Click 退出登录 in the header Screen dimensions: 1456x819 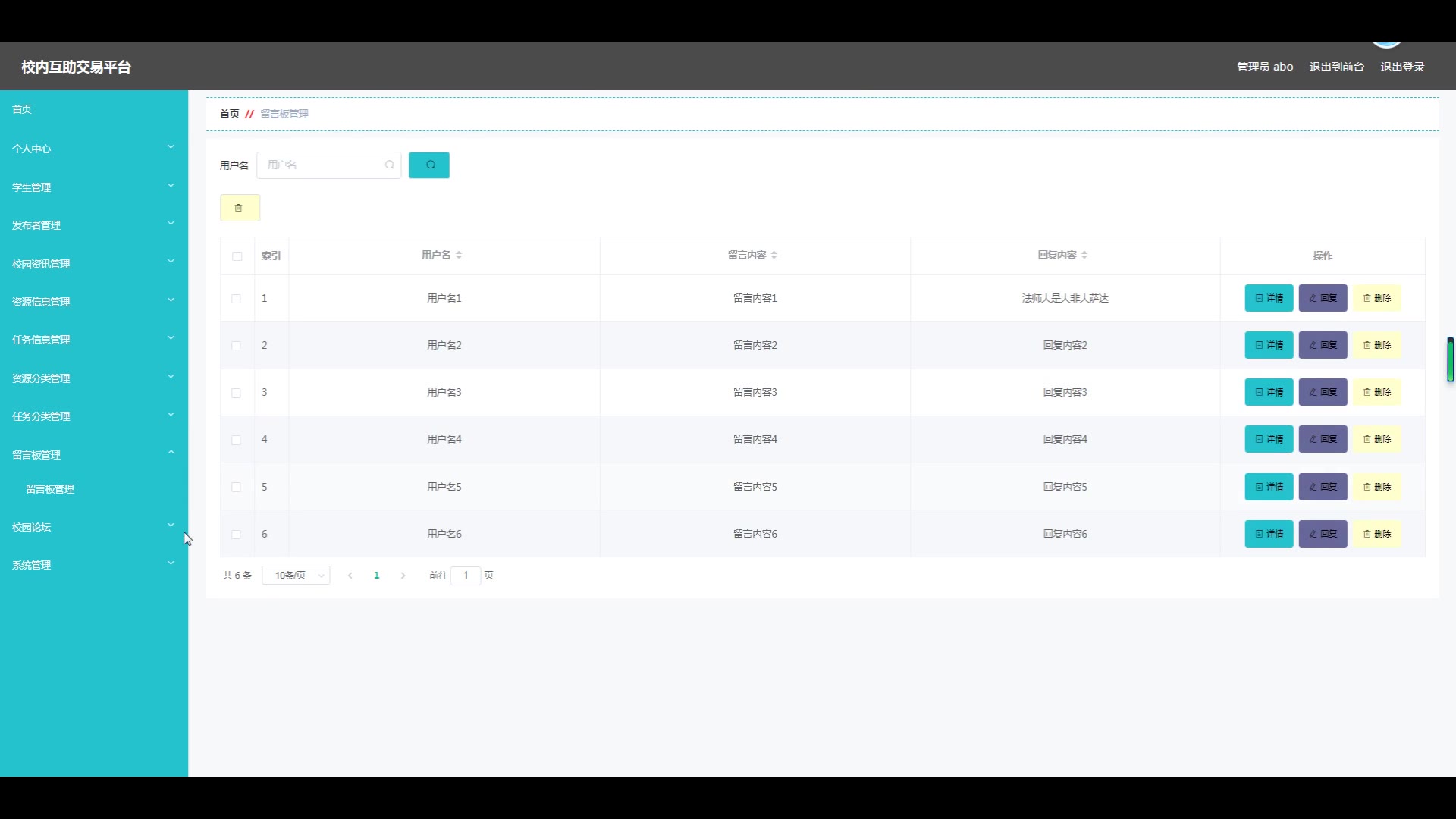tap(1402, 67)
